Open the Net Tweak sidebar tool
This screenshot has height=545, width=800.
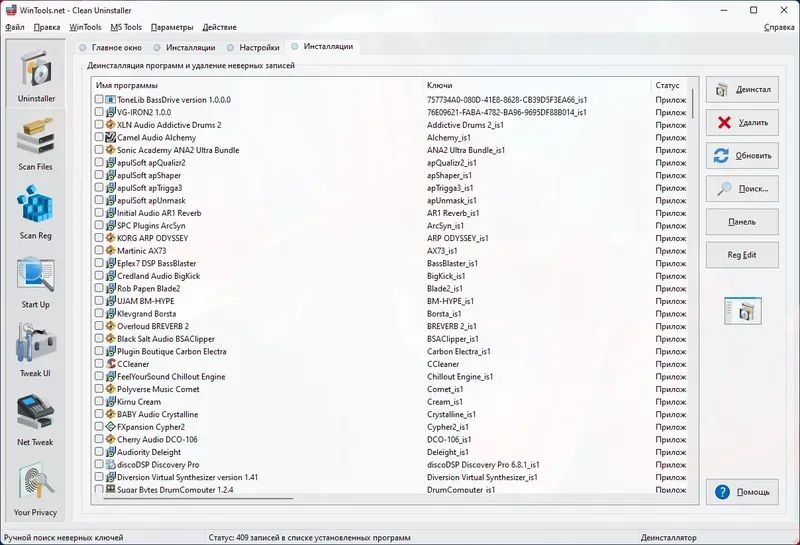click(36, 420)
